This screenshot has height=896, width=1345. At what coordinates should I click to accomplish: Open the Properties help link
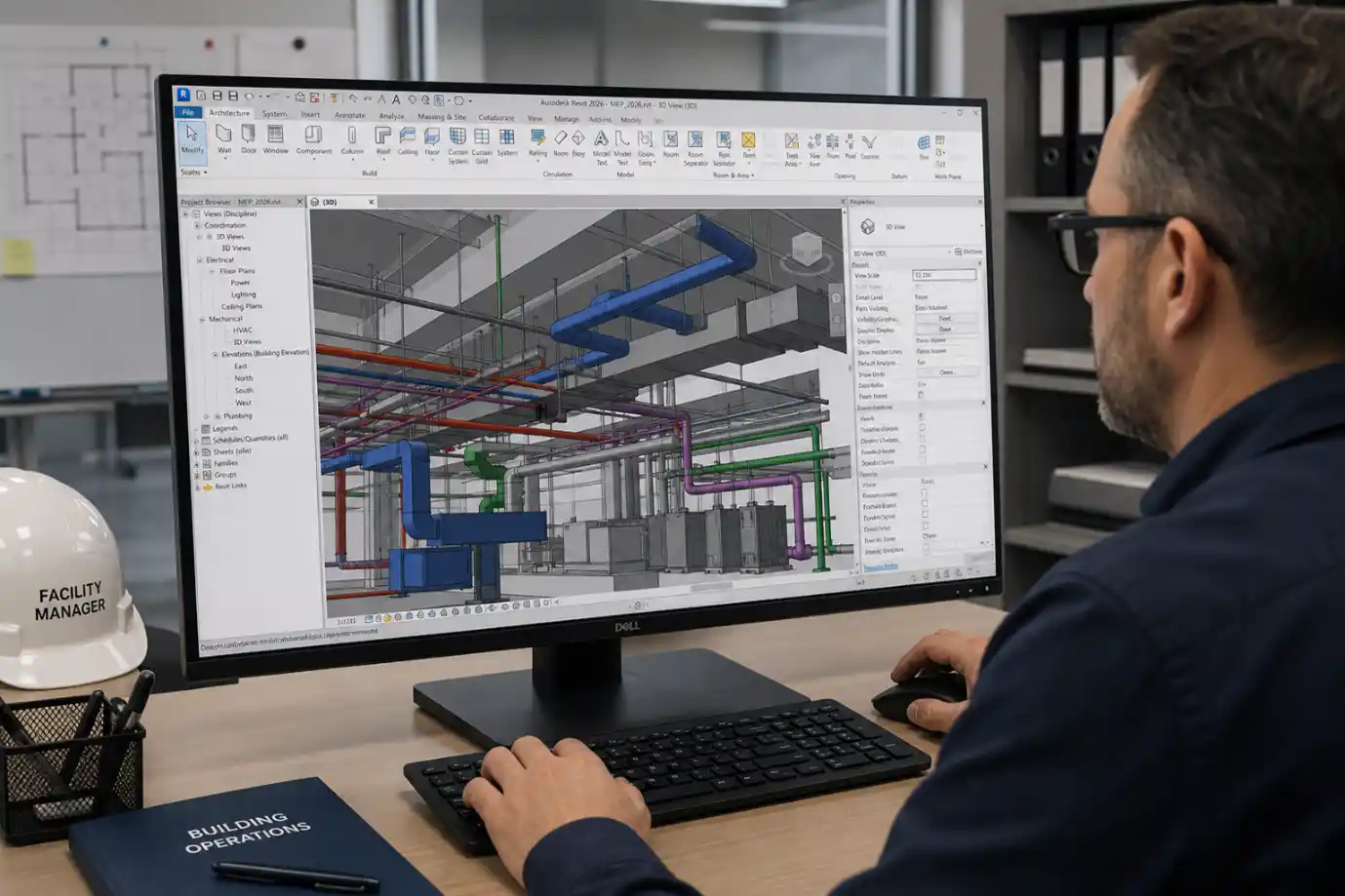click(x=881, y=566)
